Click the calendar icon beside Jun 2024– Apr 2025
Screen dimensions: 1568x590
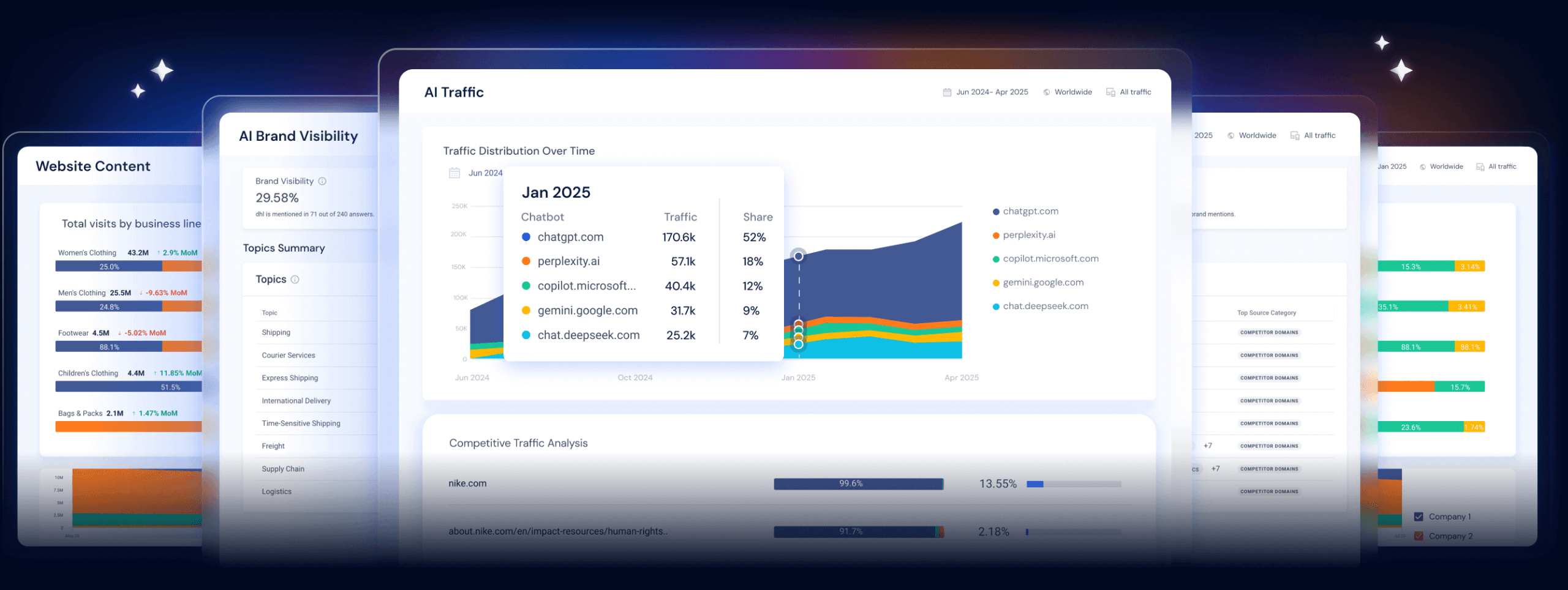pyautogui.click(x=947, y=92)
